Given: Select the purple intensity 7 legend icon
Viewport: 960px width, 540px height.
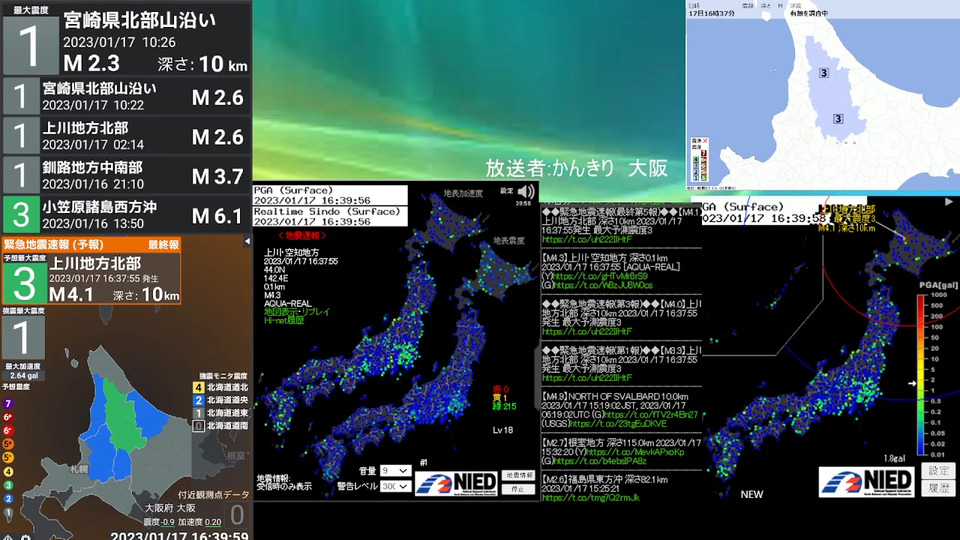Looking at the screenshot, I should tap(8, 403).
